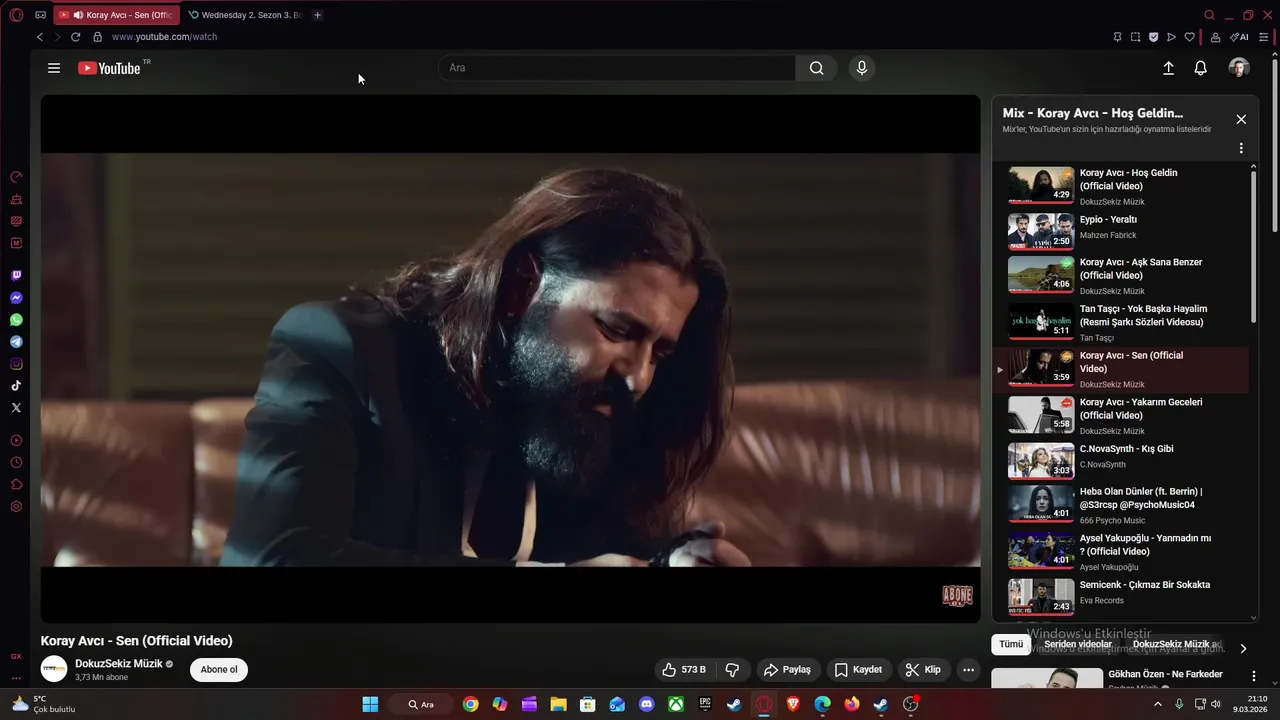
Task: Click the YouTube search magnifier button
Action: click(x=816, y=68)
